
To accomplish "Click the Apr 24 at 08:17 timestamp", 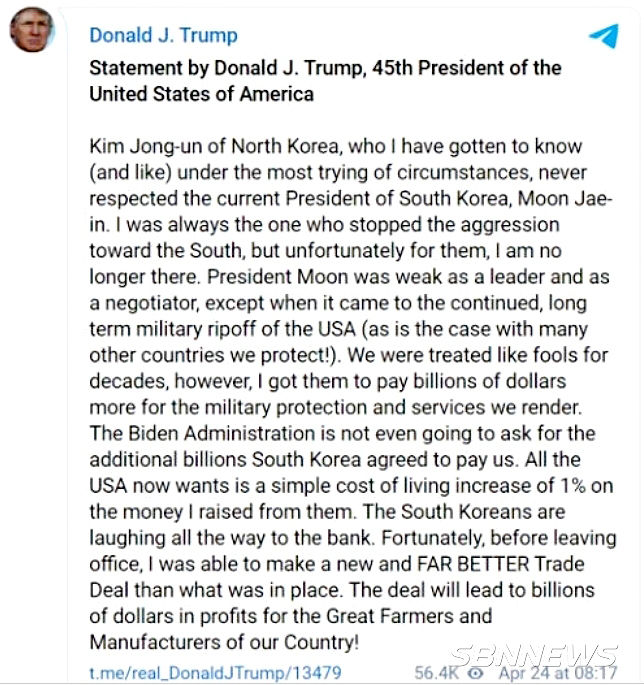I will [x=557, y=673].
